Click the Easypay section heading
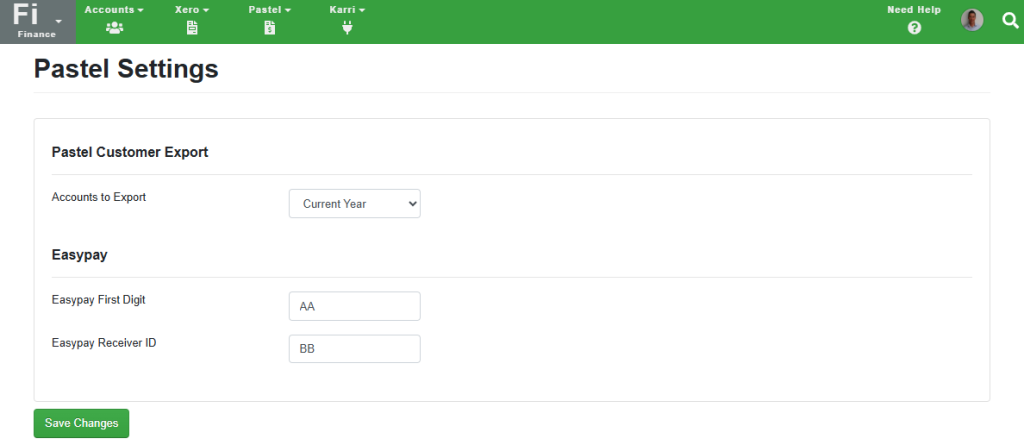Image resolution: width=1024 pixels, height=445 pixels. (x=80, y=255)
